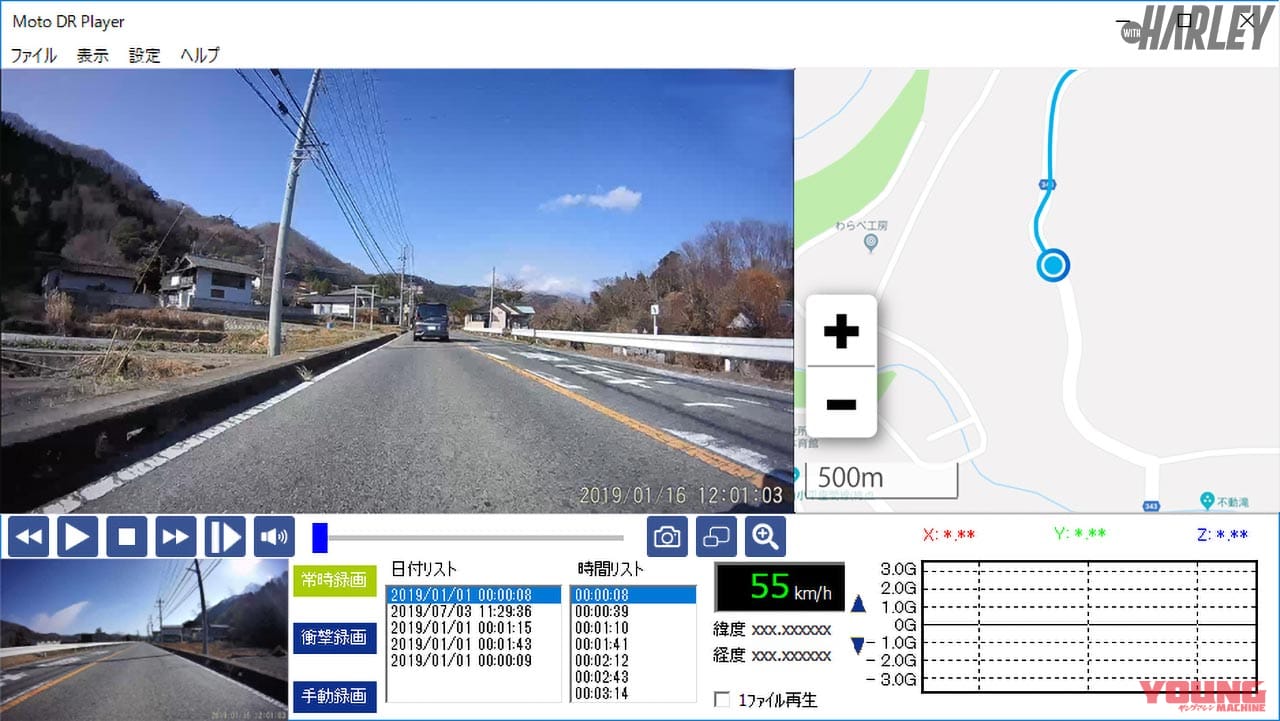Open the 設定 menu
This screenshot has height=721, width=1280.
145,55
